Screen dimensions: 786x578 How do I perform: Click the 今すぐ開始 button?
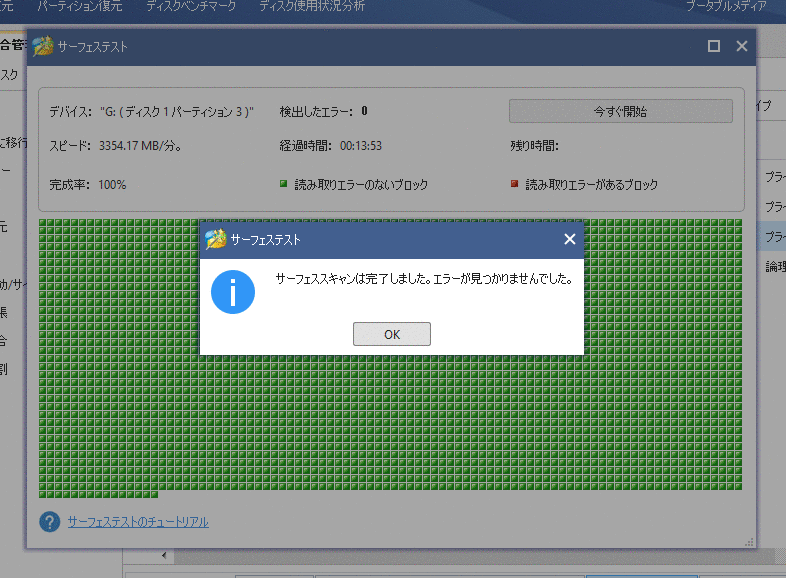click(620, 111)
